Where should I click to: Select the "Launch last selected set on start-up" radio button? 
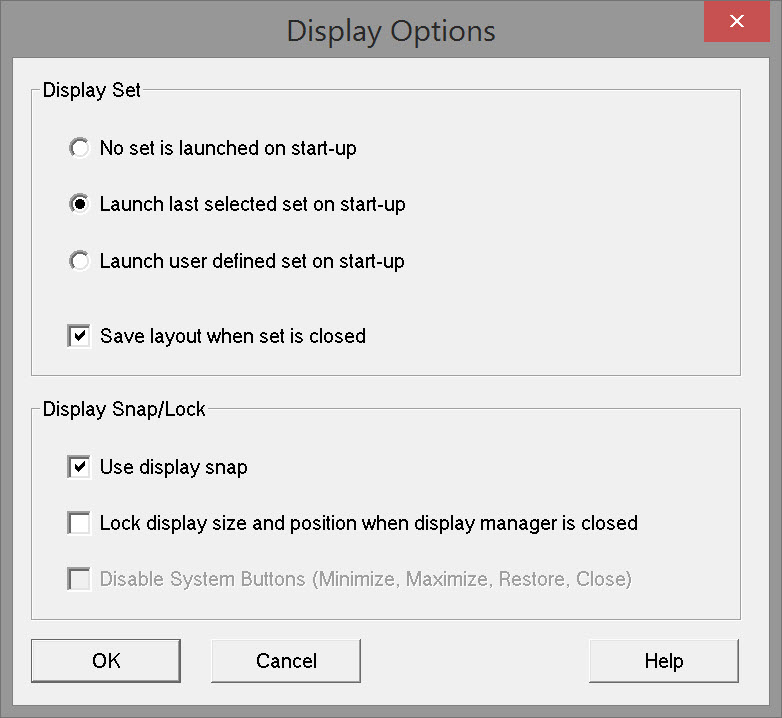[x=79, y=204]
